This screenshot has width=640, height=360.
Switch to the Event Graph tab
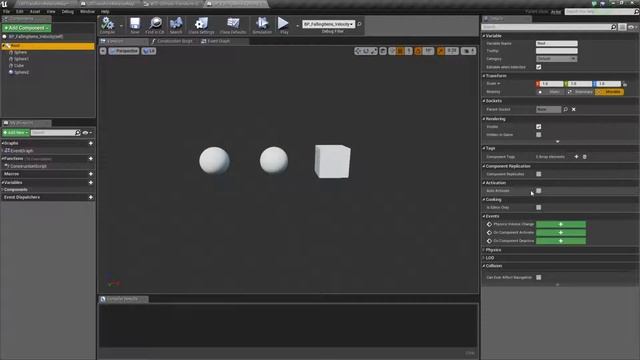click(x=217, y=41)
